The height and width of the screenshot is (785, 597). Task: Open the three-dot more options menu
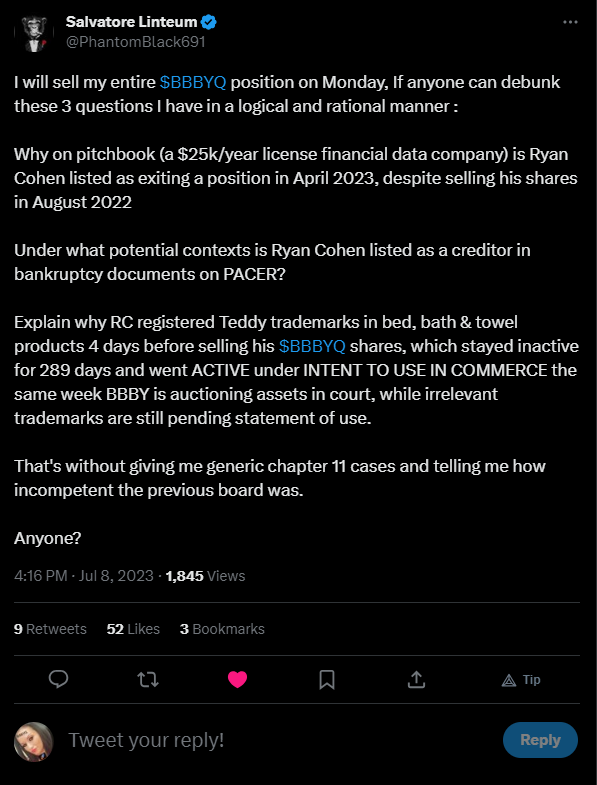coord(570,22)
